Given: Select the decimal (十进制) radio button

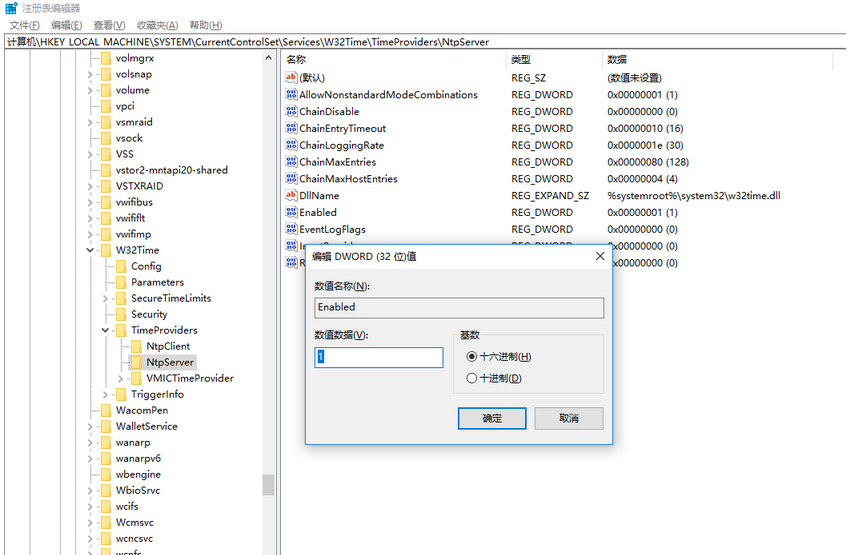Looking at the screenshot, I should [472, 378].
